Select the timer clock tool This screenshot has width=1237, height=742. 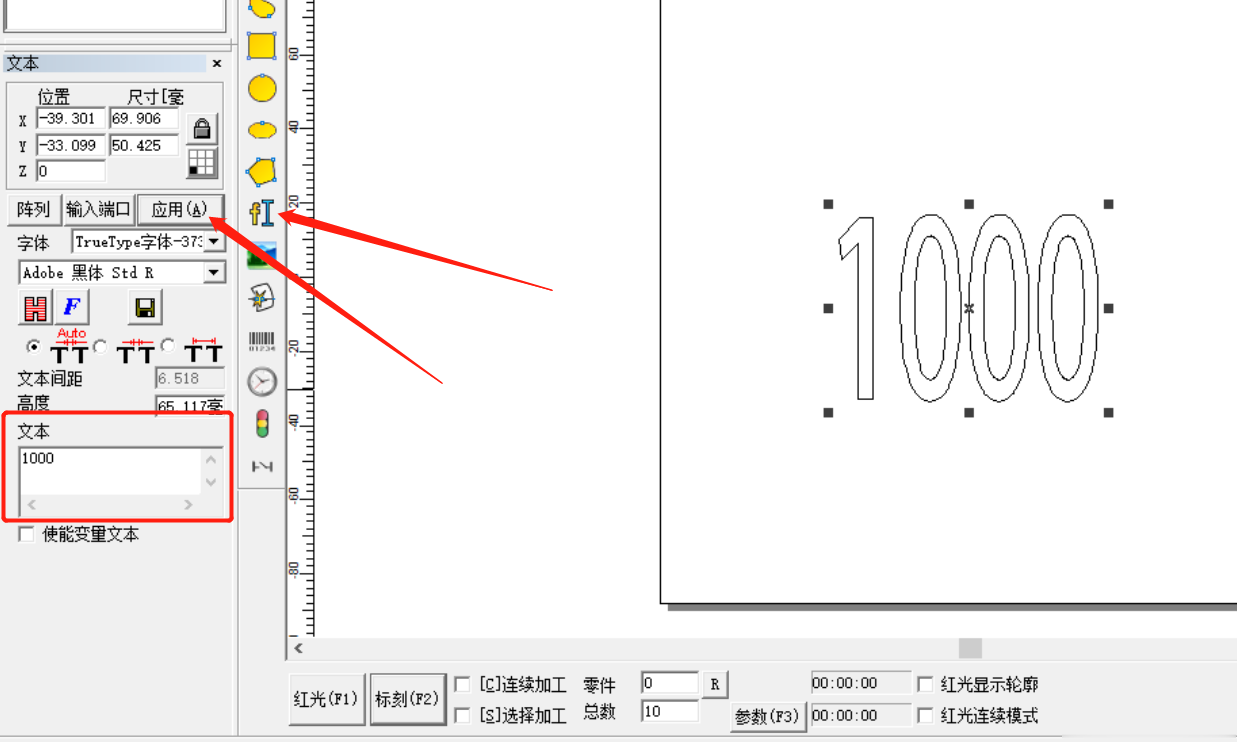[x=262, y=382]
